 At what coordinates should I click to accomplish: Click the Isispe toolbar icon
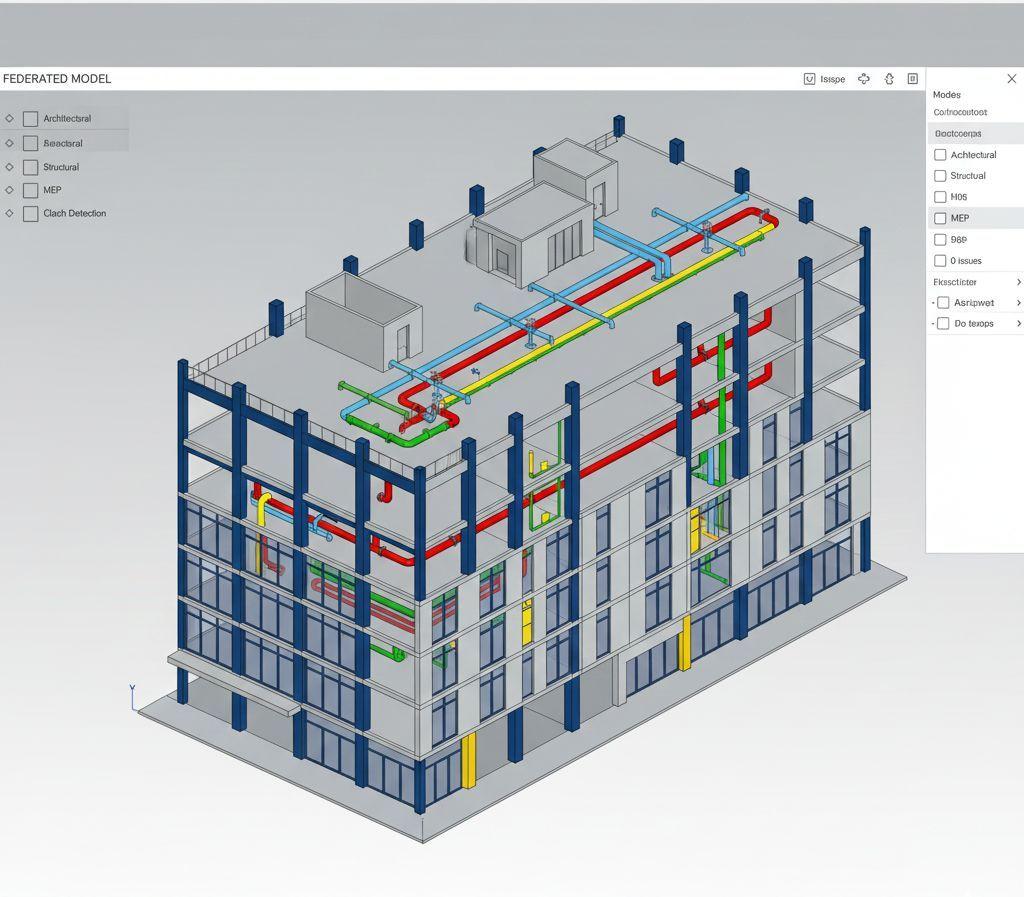pyautogui.click(x=809, y=79)
